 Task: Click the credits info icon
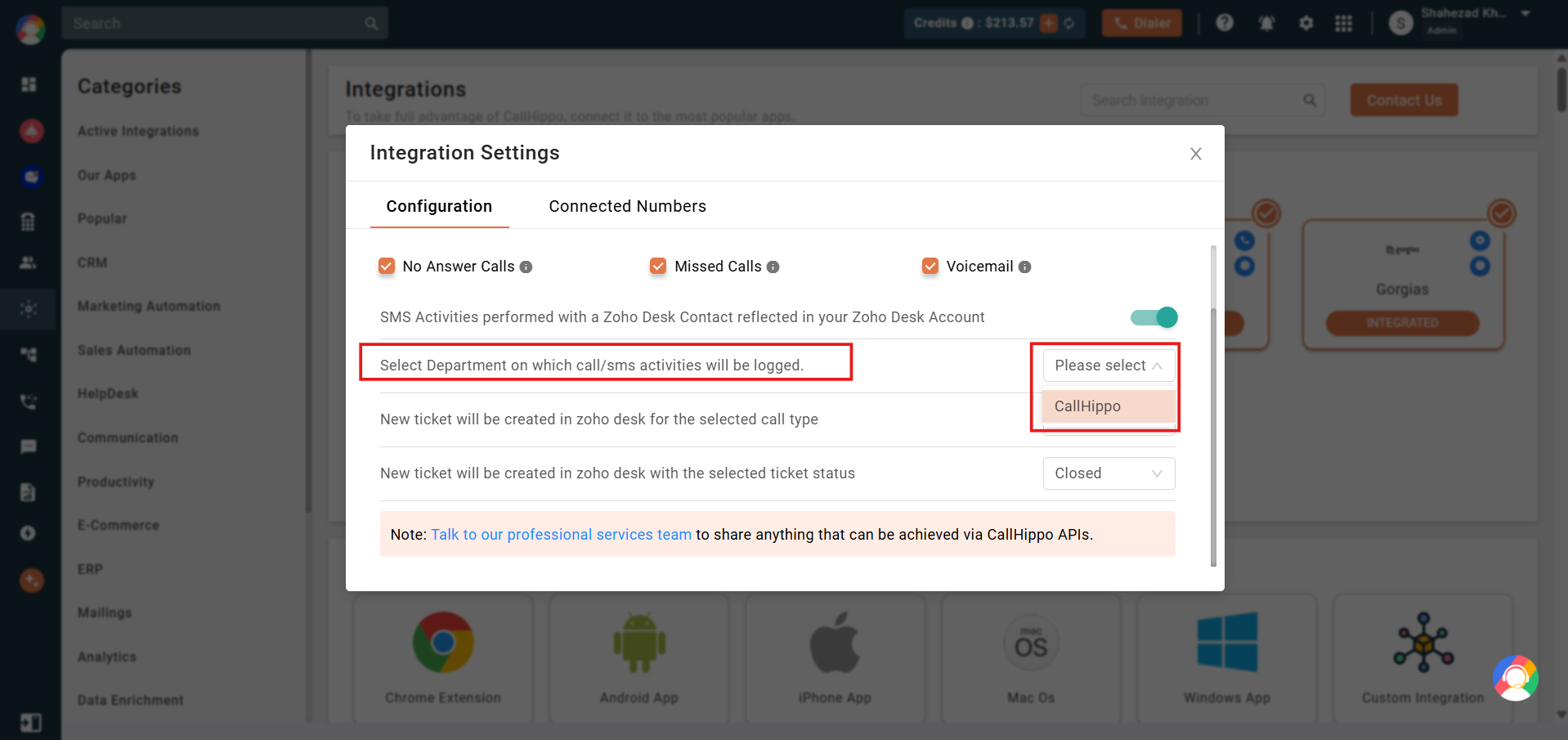[967, 23]
